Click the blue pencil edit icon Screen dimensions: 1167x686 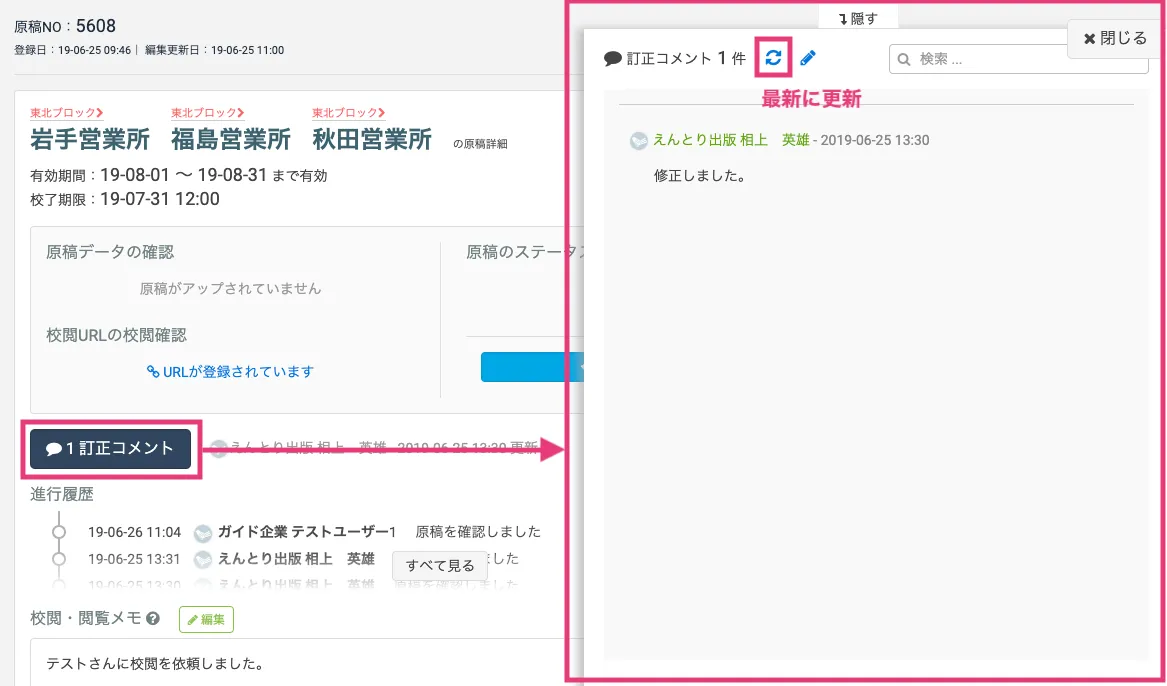[808, 58]
